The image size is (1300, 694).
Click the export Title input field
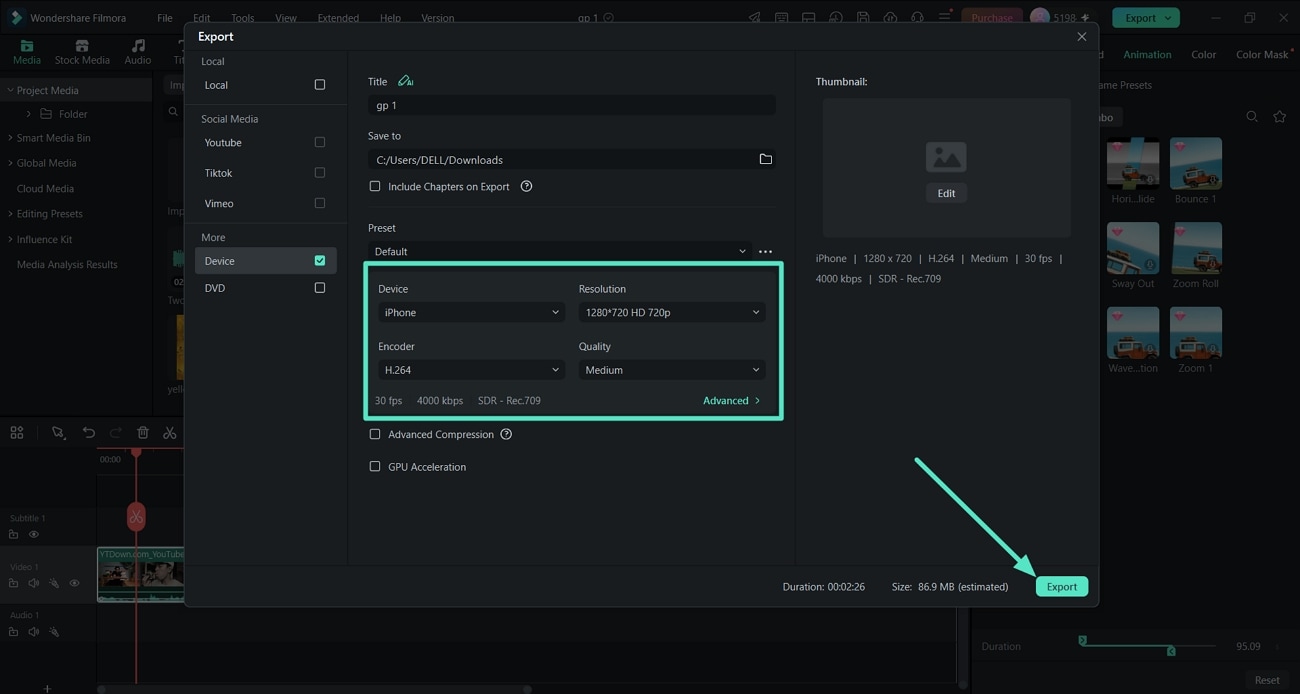tap(571, 105)
